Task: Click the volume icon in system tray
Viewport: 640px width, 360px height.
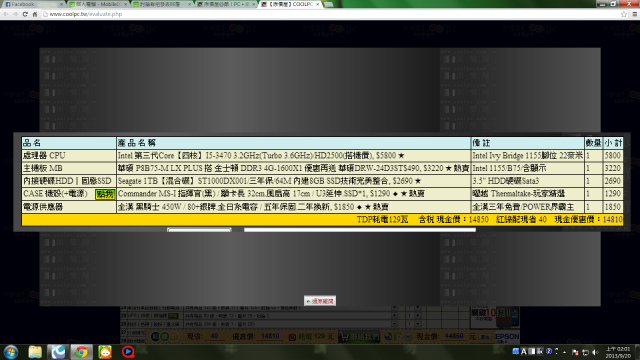Action: [x=595, y=352]
